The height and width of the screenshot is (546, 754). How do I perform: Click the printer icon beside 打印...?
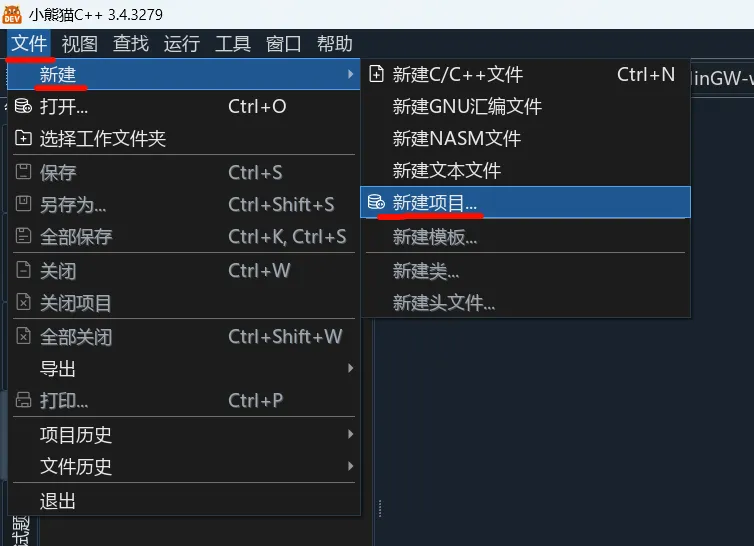click(x=23, y=401)
